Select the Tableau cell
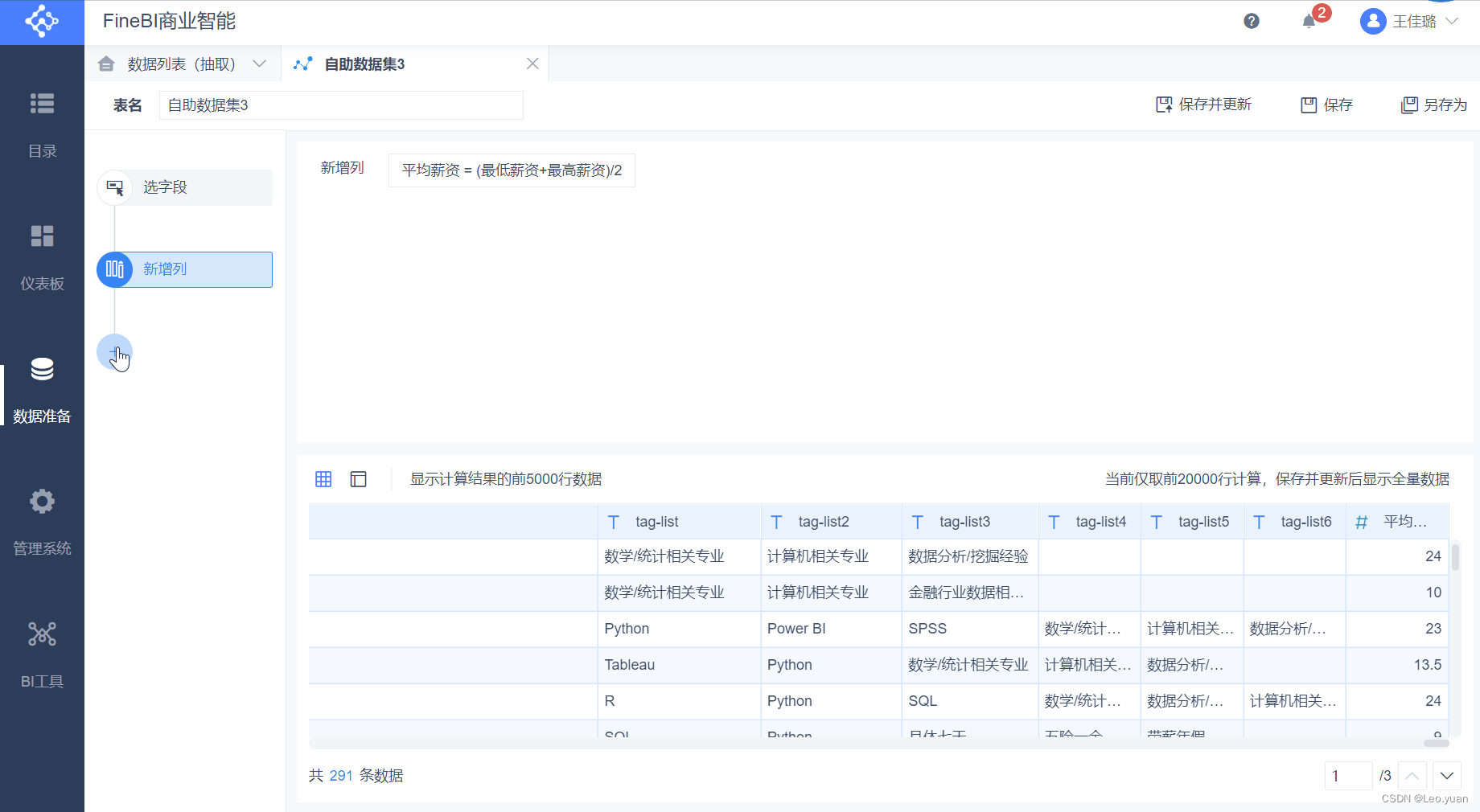Image resolution: width=1480 pixels, height=812 pixels. point(680,665)
